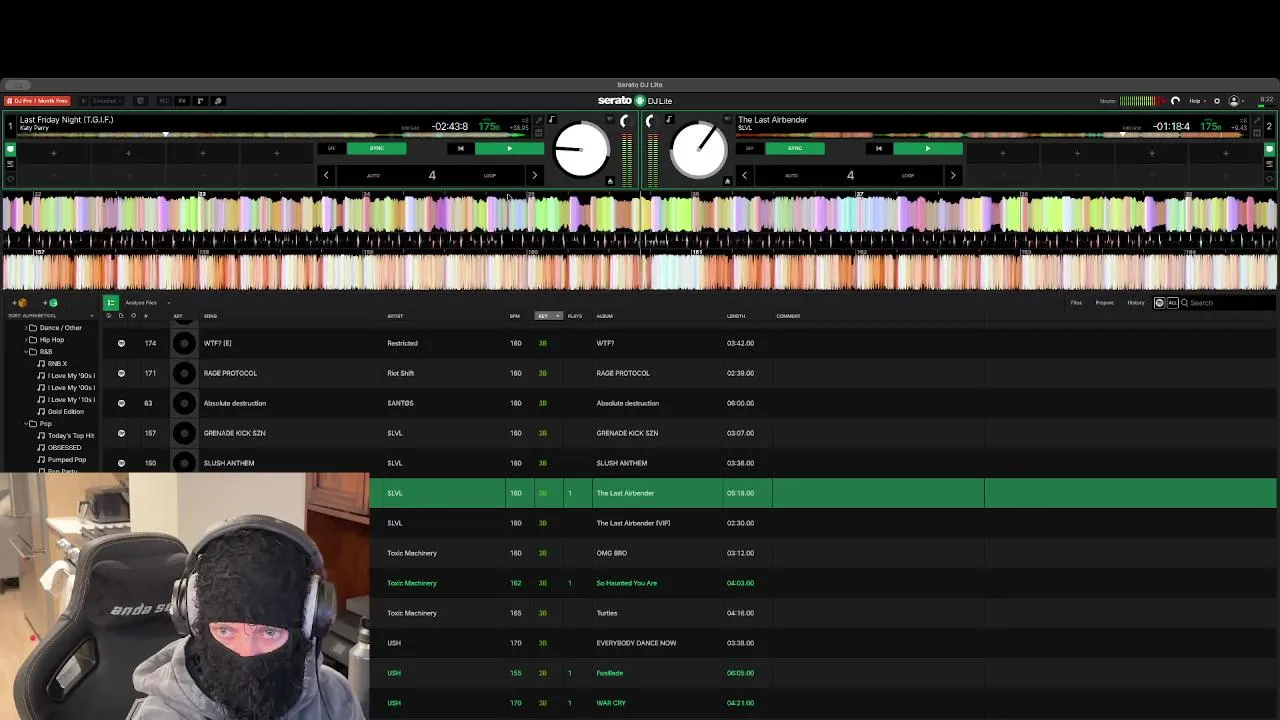Add a new crate with the orange crate icon

click(20, 303)
